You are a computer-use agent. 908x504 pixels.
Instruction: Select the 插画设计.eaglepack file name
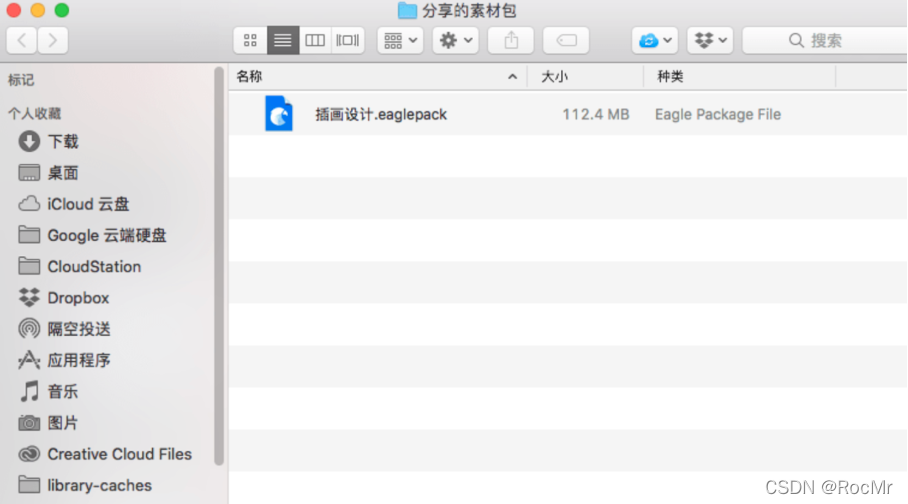(x=381, y=114)
